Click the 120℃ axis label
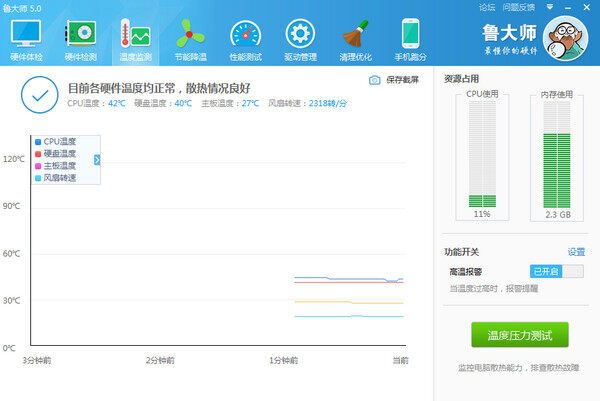The image size is (600, 401). click(x=14, y=159)
